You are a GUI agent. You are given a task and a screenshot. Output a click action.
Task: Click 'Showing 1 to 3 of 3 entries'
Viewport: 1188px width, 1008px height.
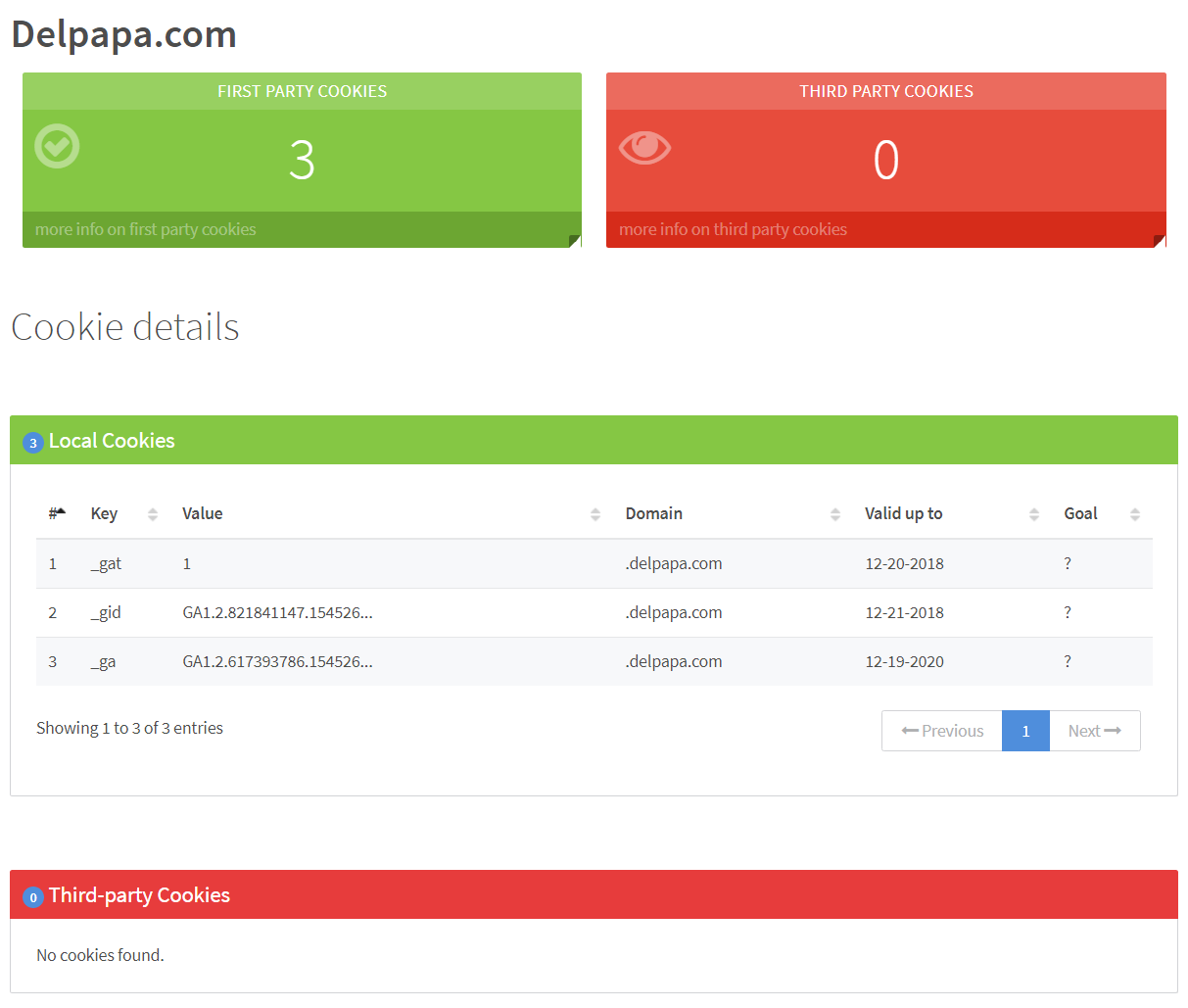(129, 728)
